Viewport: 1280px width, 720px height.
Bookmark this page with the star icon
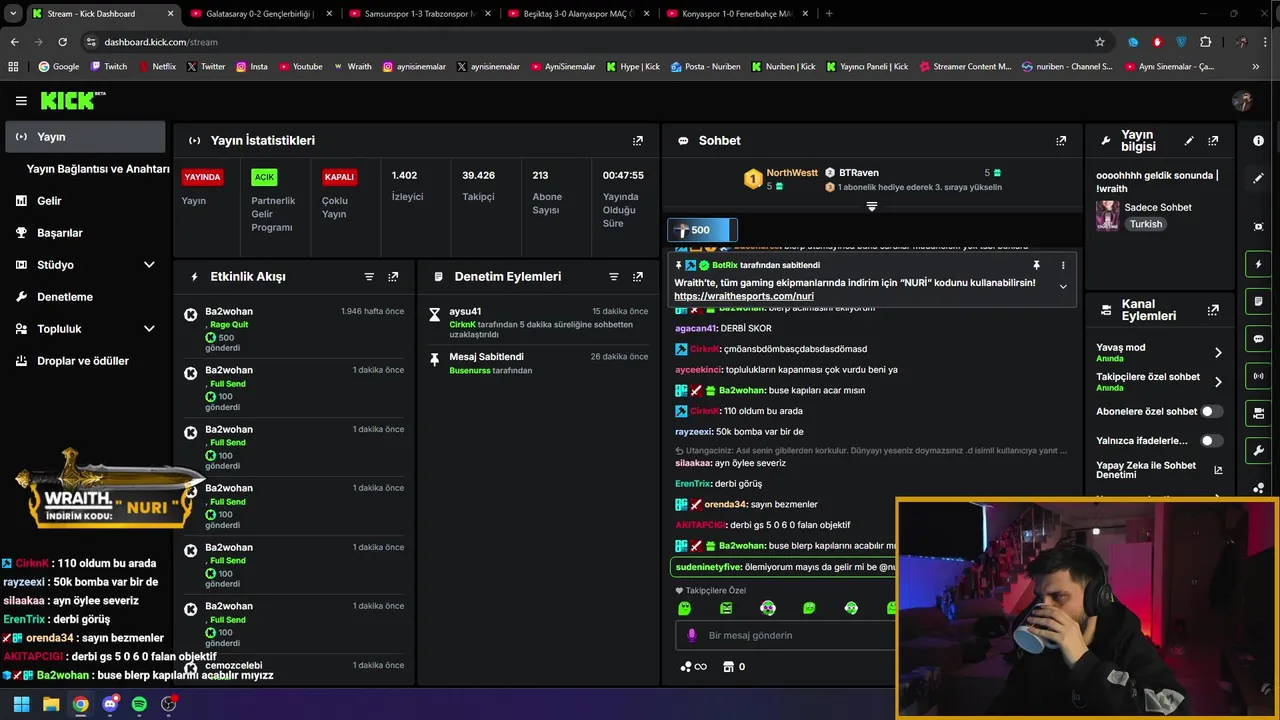[x=1100, y=42]
